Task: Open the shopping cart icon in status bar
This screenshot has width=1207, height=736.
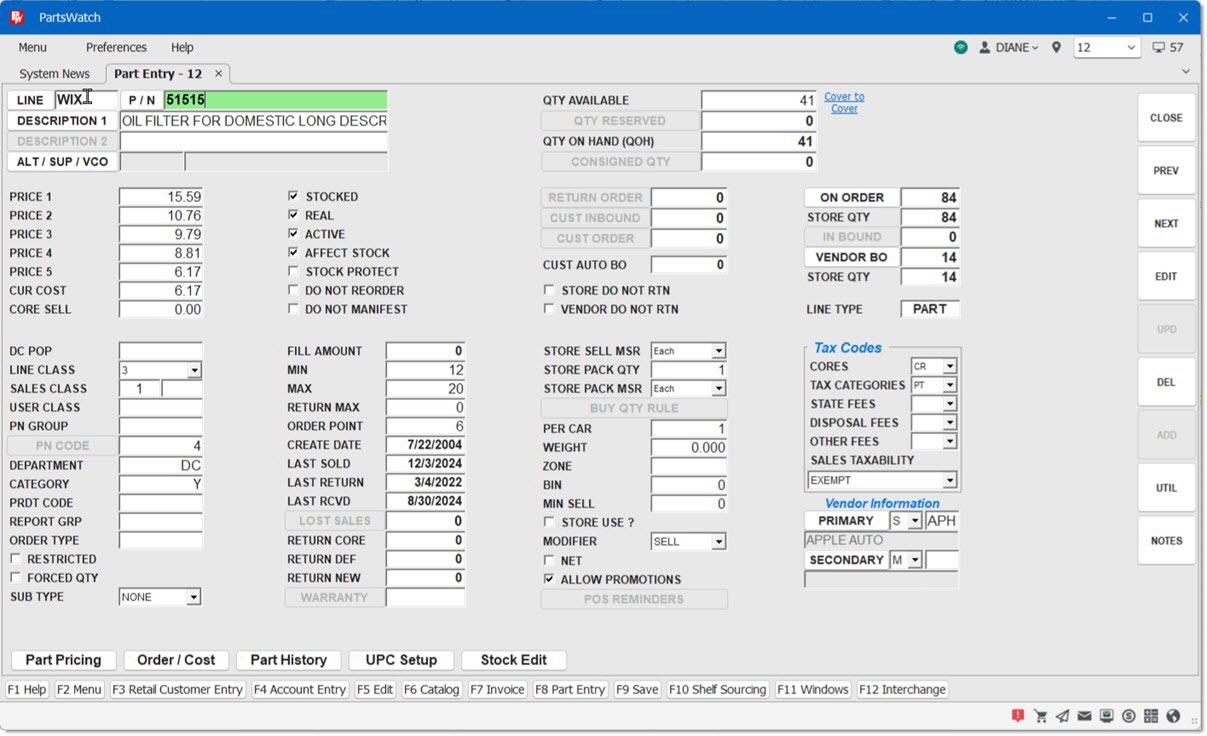Action: tap(1040, 716)
